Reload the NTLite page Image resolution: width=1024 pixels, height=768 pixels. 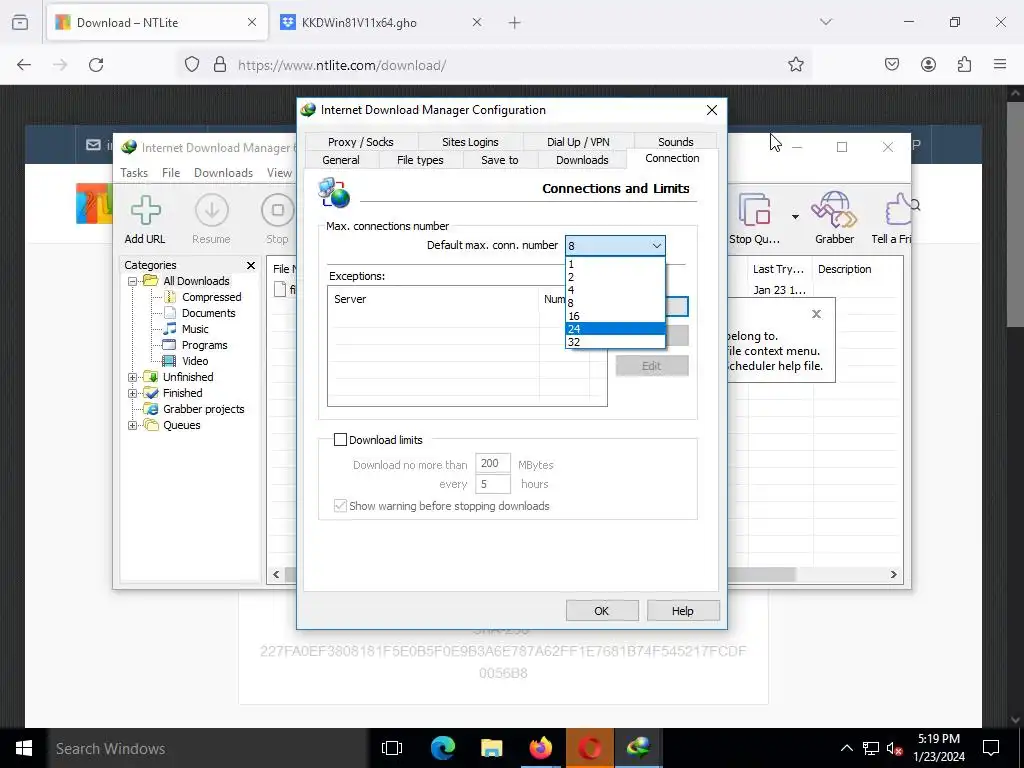96,65
